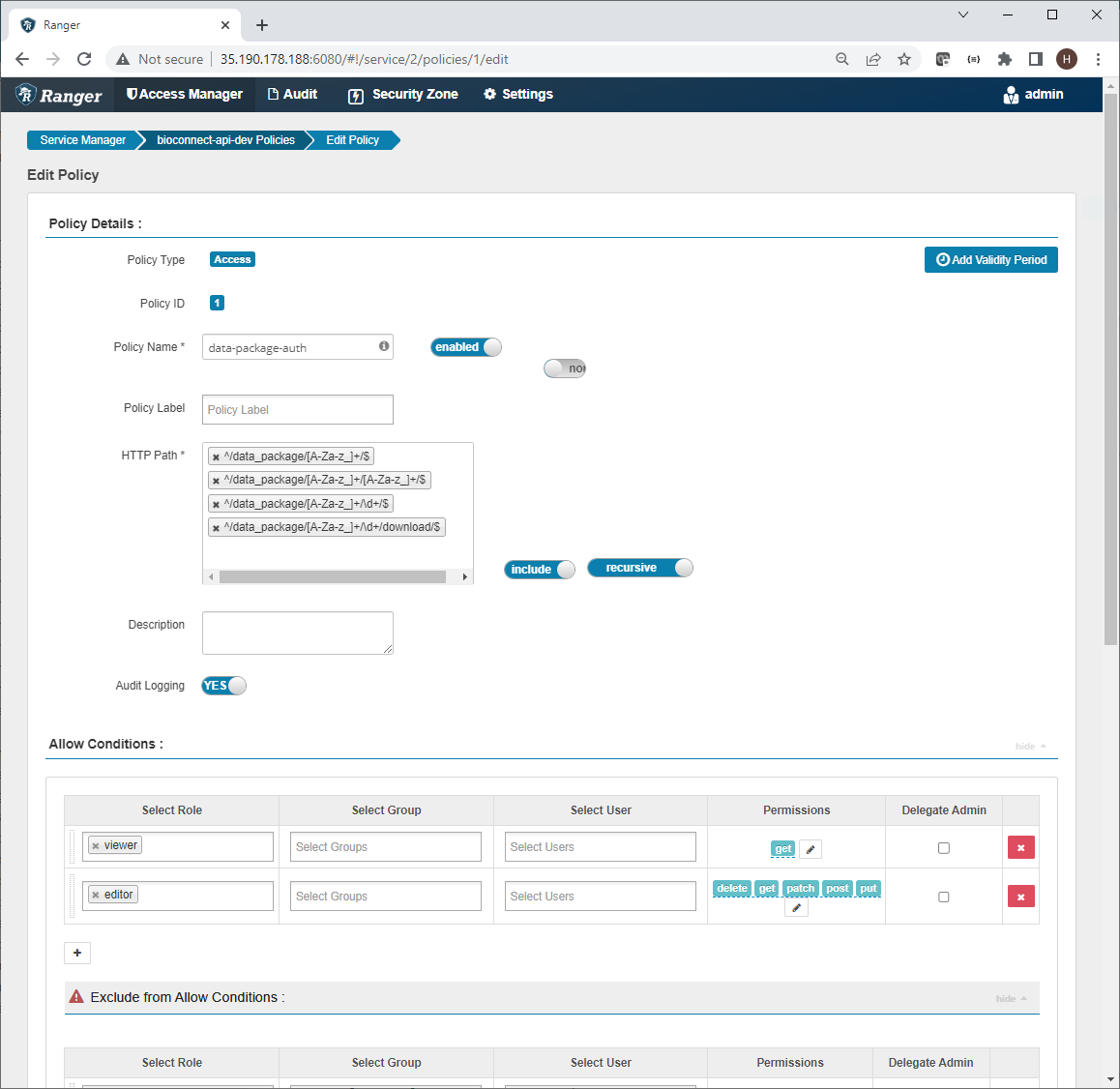The image size is (1120, 1089).
Task: Open the Security Zone section
Action: (x=401, y=94)
